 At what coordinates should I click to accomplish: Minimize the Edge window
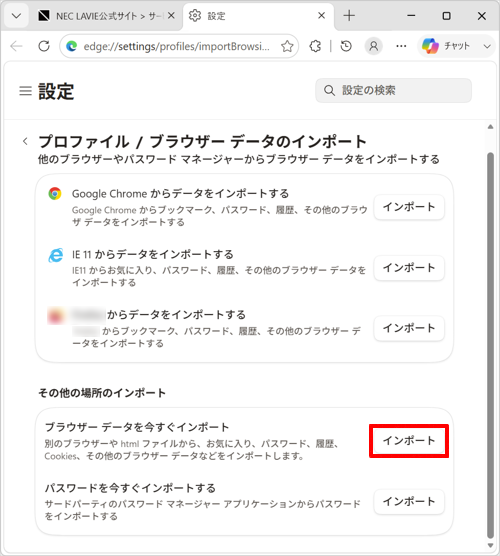click(x=411, y=16)
